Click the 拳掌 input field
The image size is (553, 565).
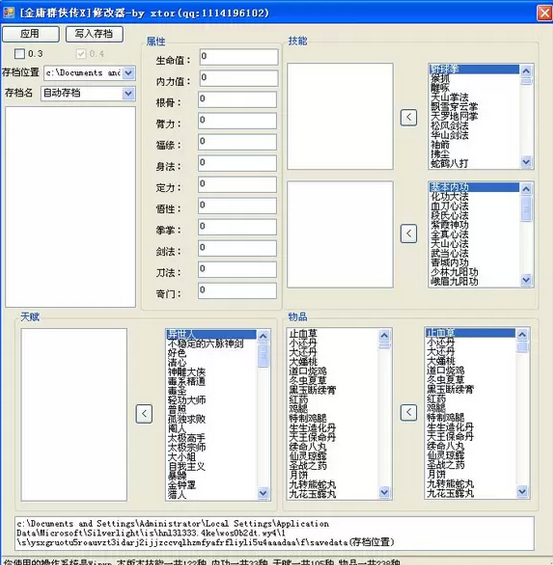click(238, 227)
